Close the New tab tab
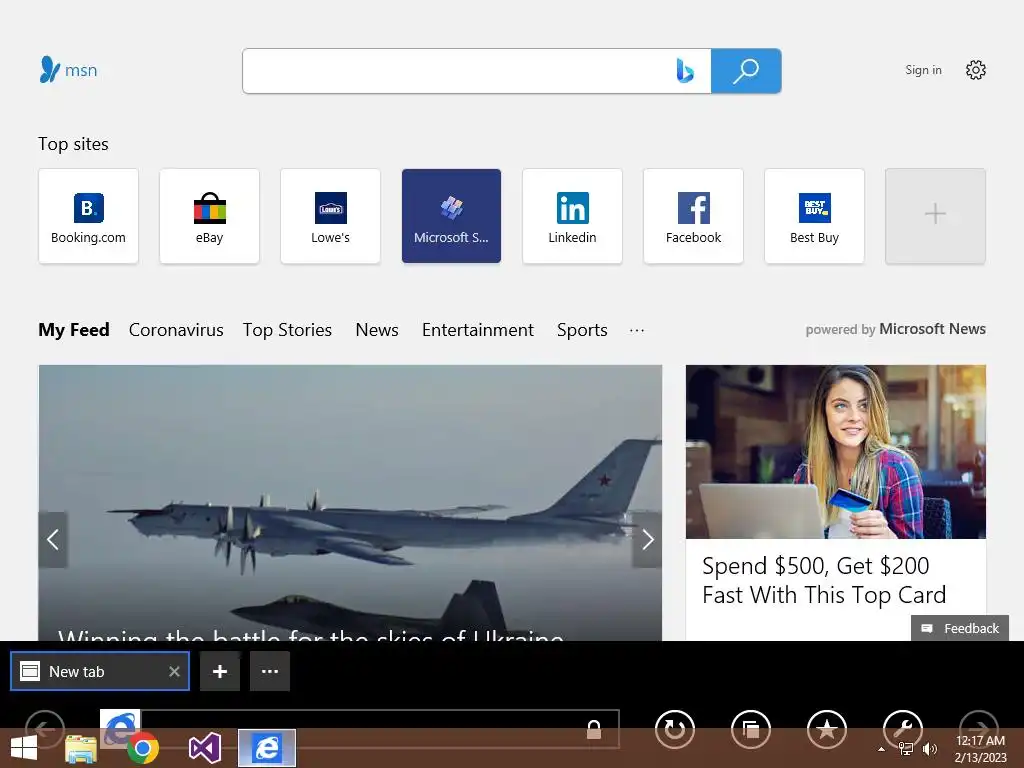Image resolution: width=1024 pixels, height=768 pixels. tap(174, 671)
